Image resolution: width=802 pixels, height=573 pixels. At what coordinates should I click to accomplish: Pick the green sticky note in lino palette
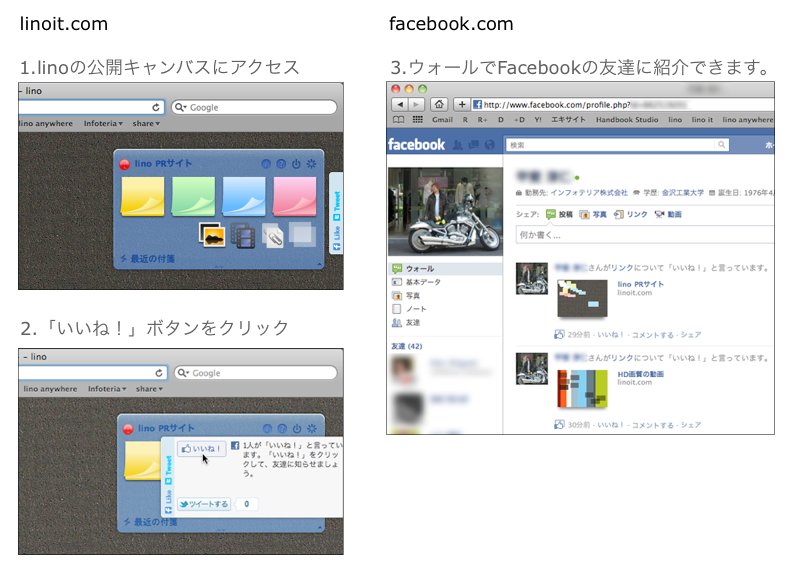193,196
